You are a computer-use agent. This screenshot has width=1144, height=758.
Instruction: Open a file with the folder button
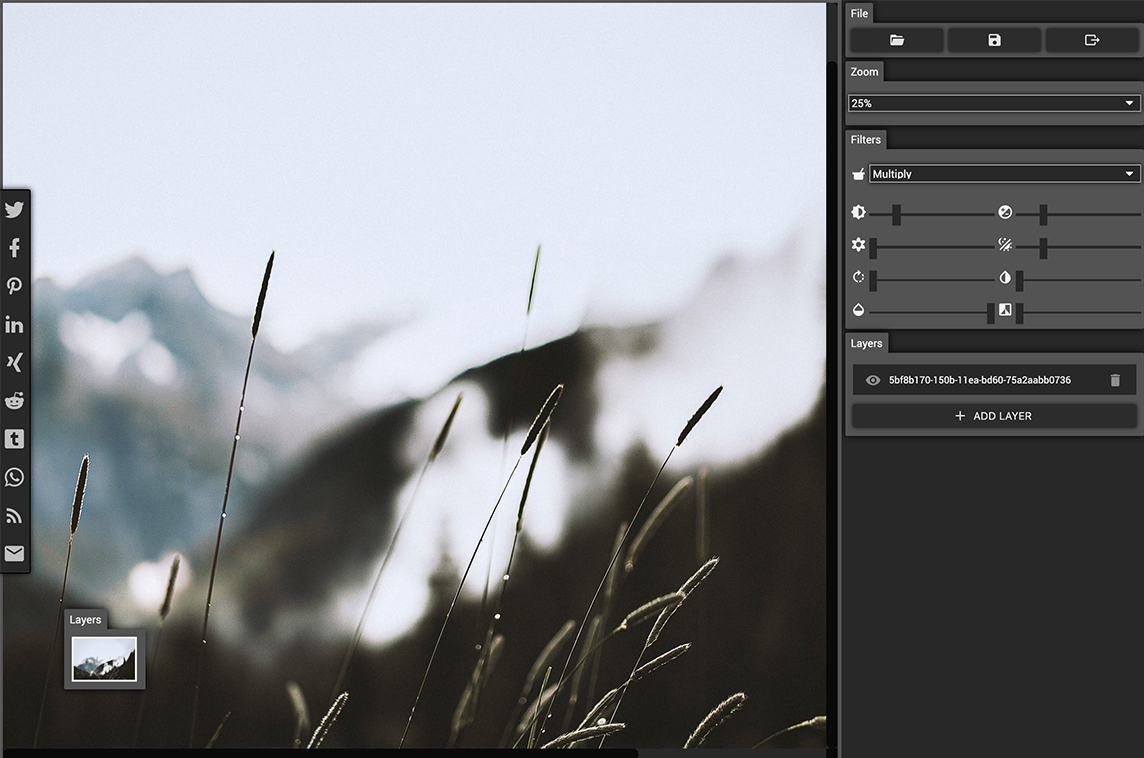click(x=895, y=40)
